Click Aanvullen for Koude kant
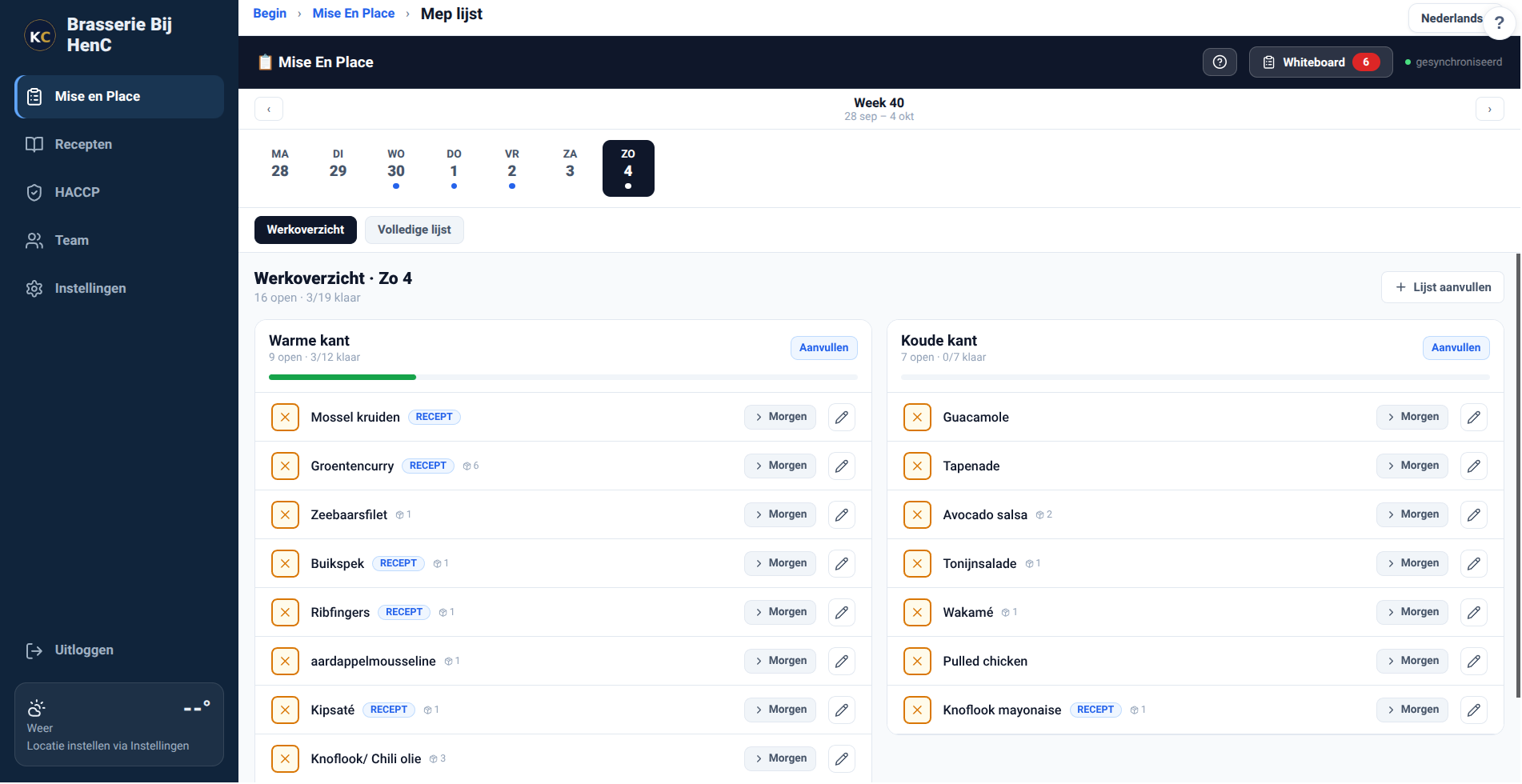This screenshot has width=1522, height=784. 1456,347
